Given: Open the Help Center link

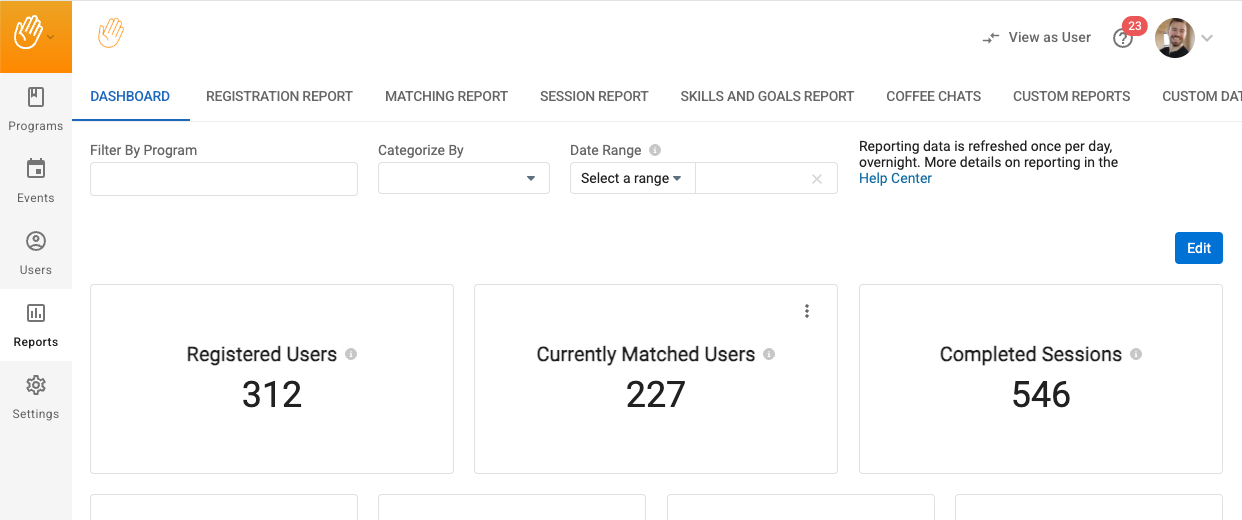Looking at the screenshot, I should (x=895, y=178).
